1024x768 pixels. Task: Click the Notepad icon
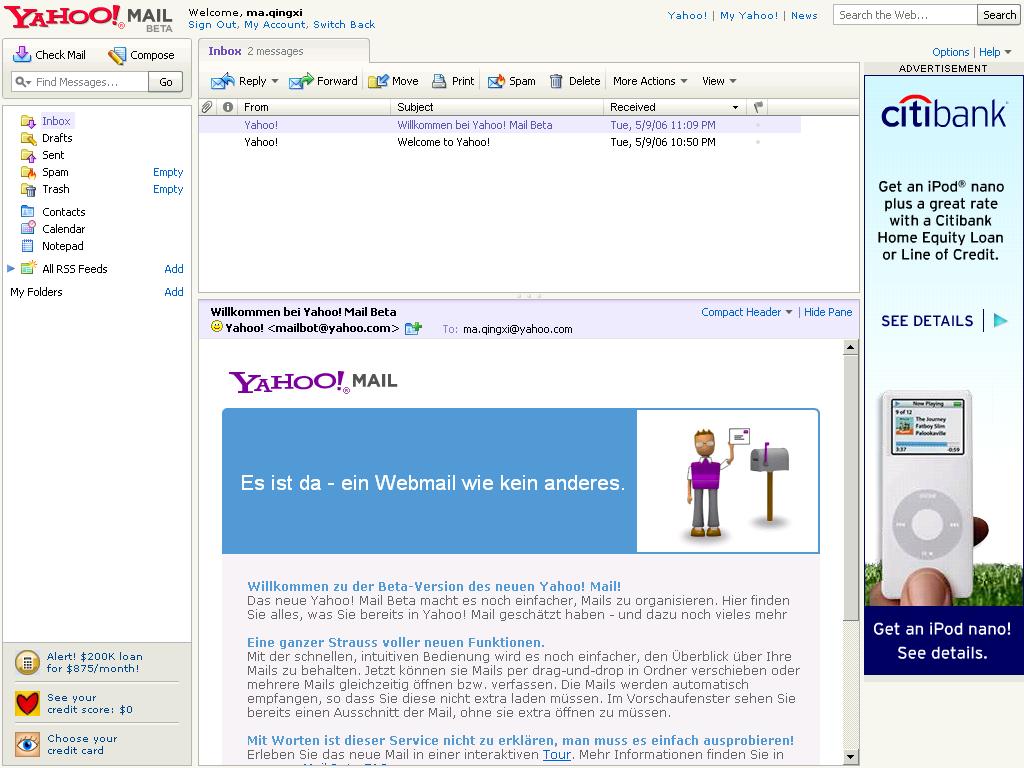27,246
